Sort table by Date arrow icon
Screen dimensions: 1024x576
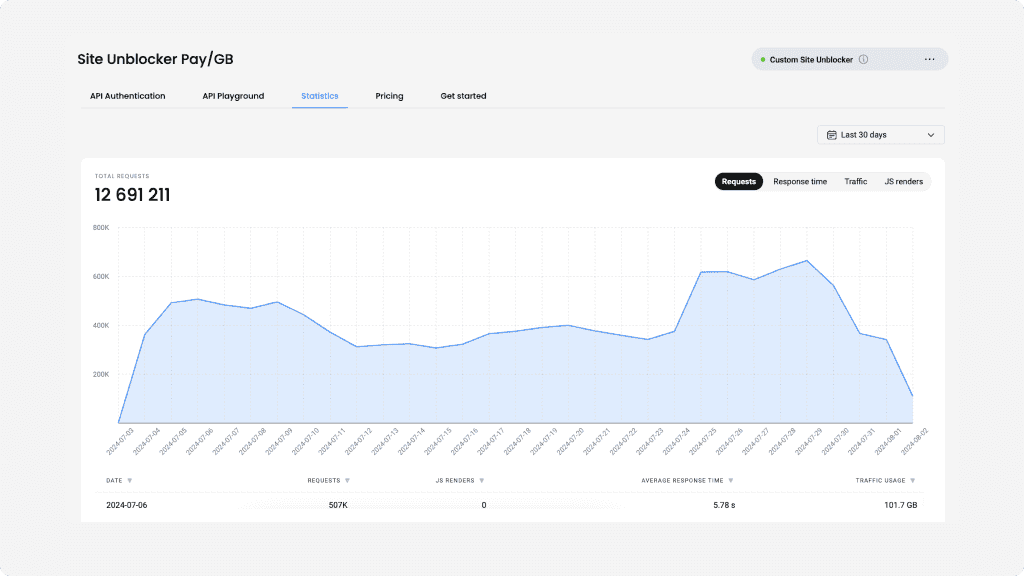130,481
